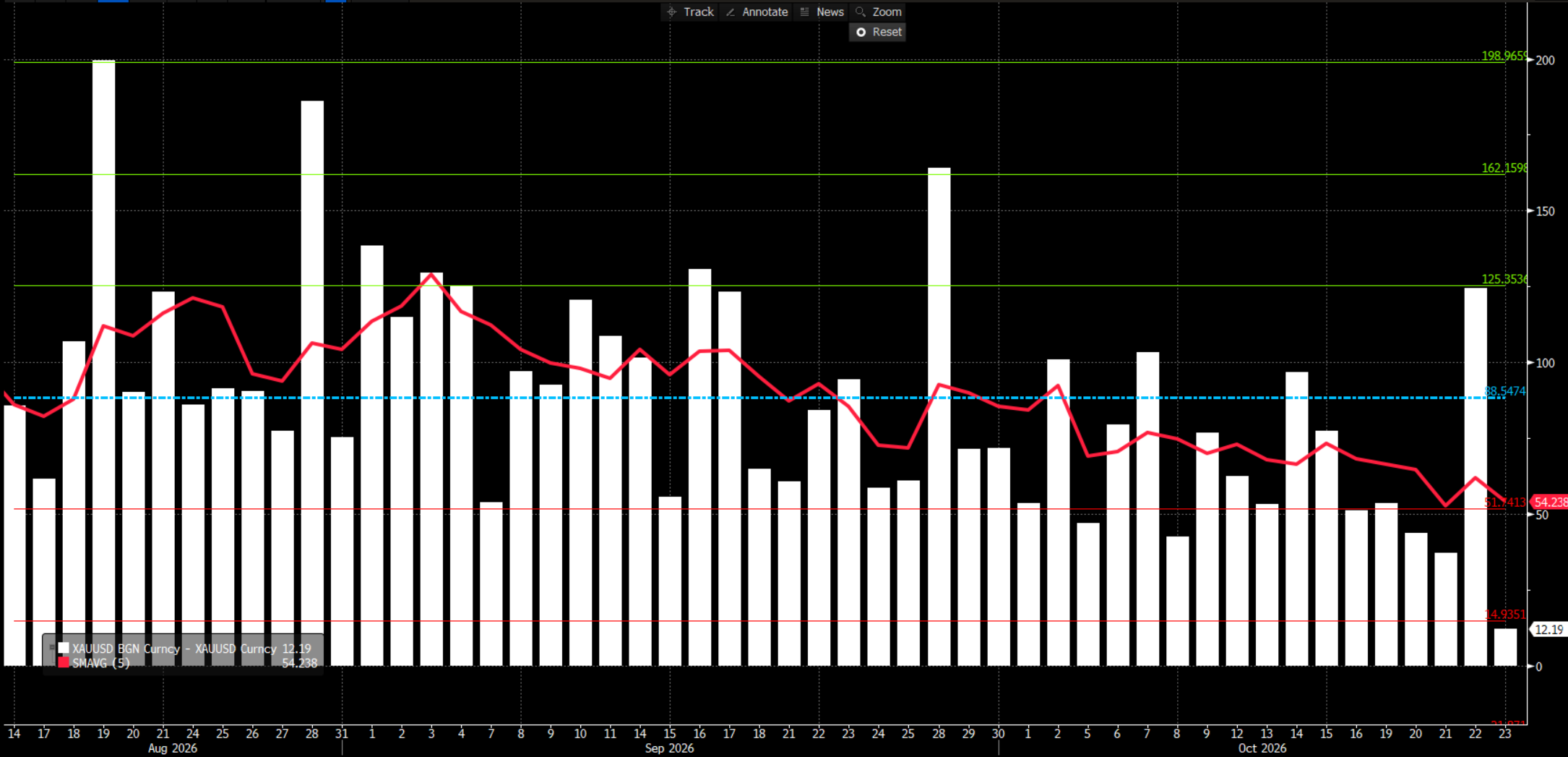Open the Annotate pencil tool
The width and height of the screenshot is (1568, 757).
point(757,12)
